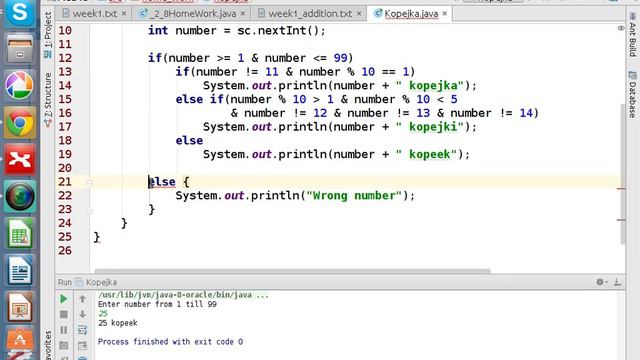
Task: Launch LibreOffice Writer from the dock
Action: pos(19,270)
